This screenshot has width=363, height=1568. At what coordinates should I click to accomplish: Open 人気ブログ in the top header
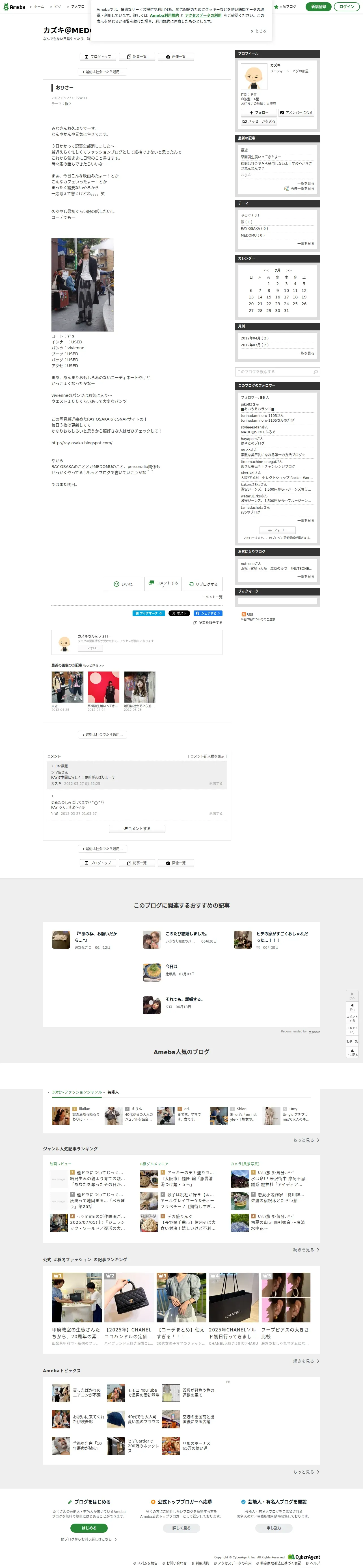pos(285,7)
